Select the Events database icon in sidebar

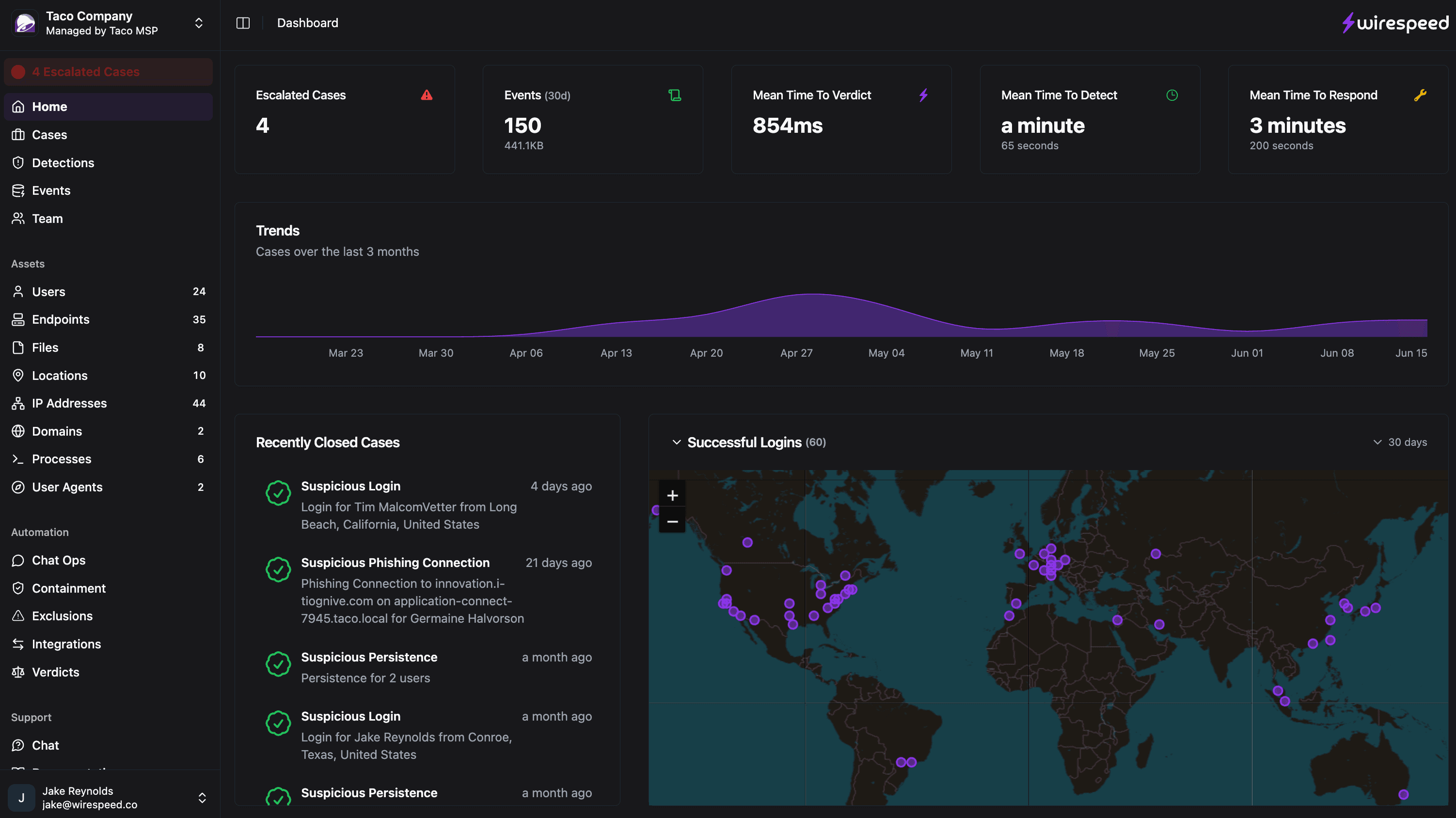pyautogui.click(x=18, y=190)
